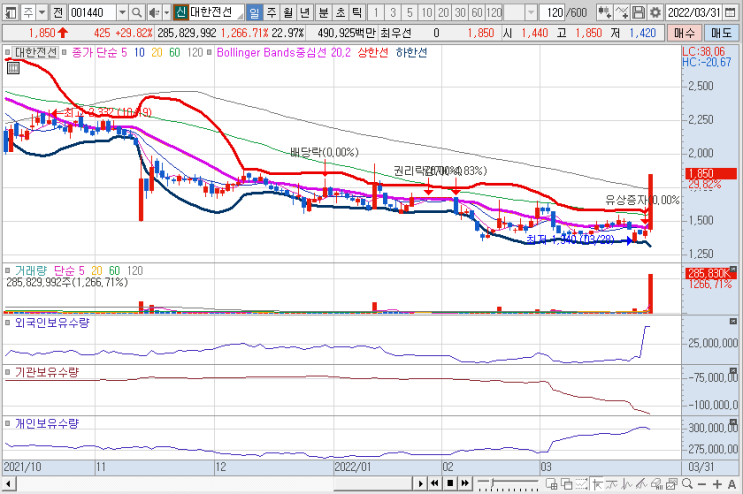This screenshot has width=743, height=494.
Task: Select the crosshair line tool icon
Action: click(x=597, y=484)
